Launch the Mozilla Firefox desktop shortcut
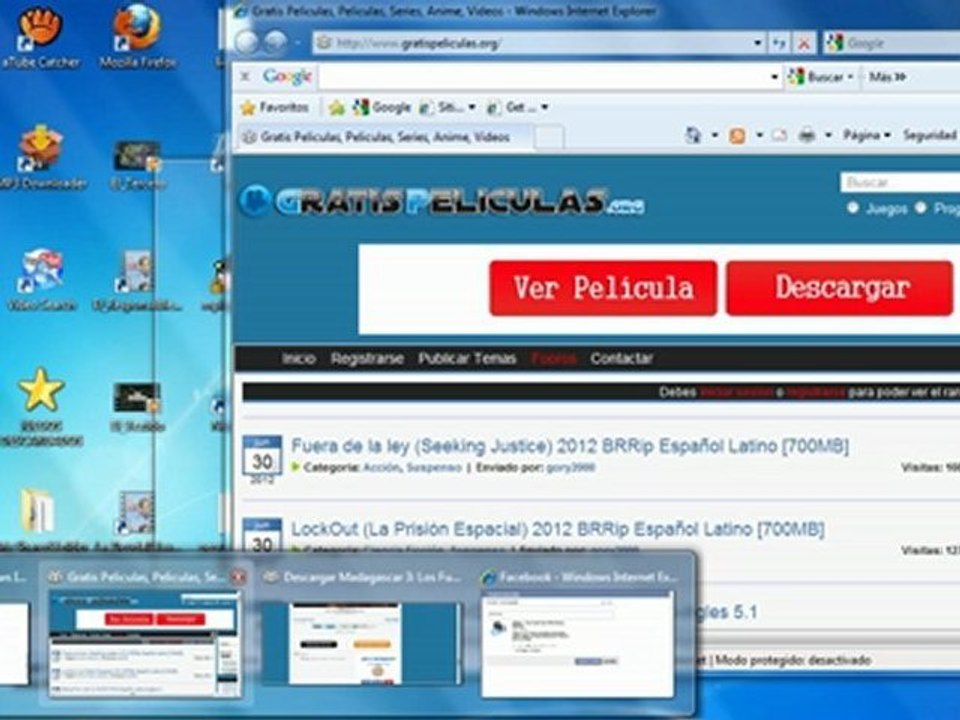 [x=137, y=36]
